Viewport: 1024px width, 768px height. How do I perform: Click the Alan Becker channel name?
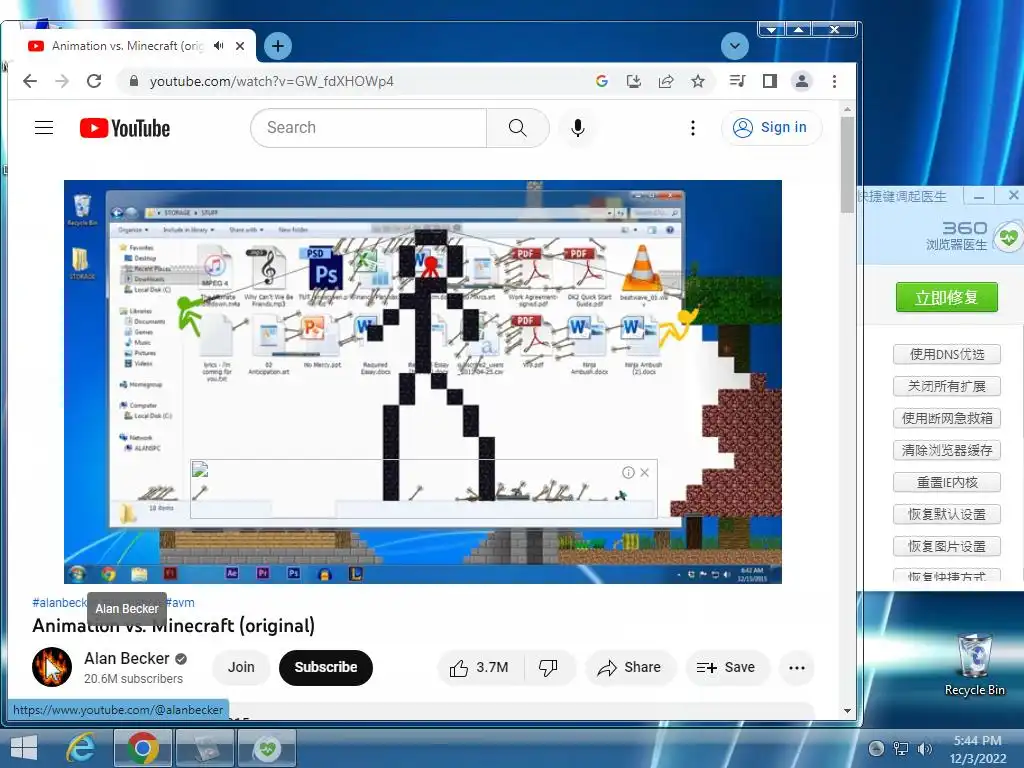click(127, 658)
